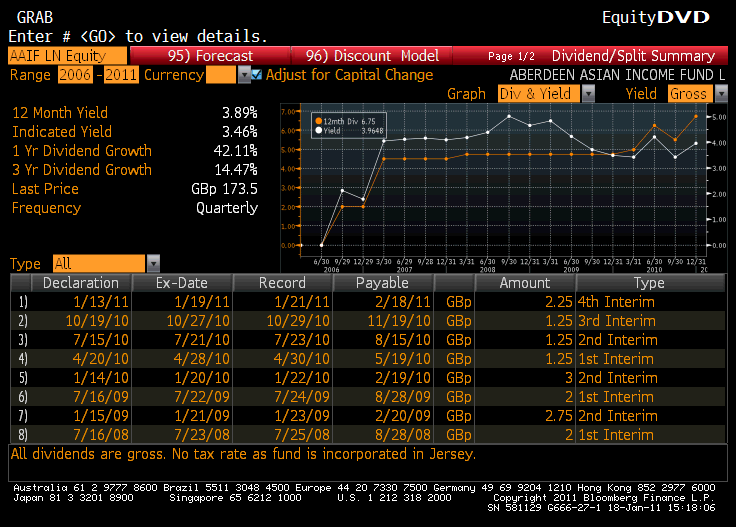This screenshot has height=527, width=736.
Task: Expand the Graph Div & Yield dropdown
Action: (587, 94)
